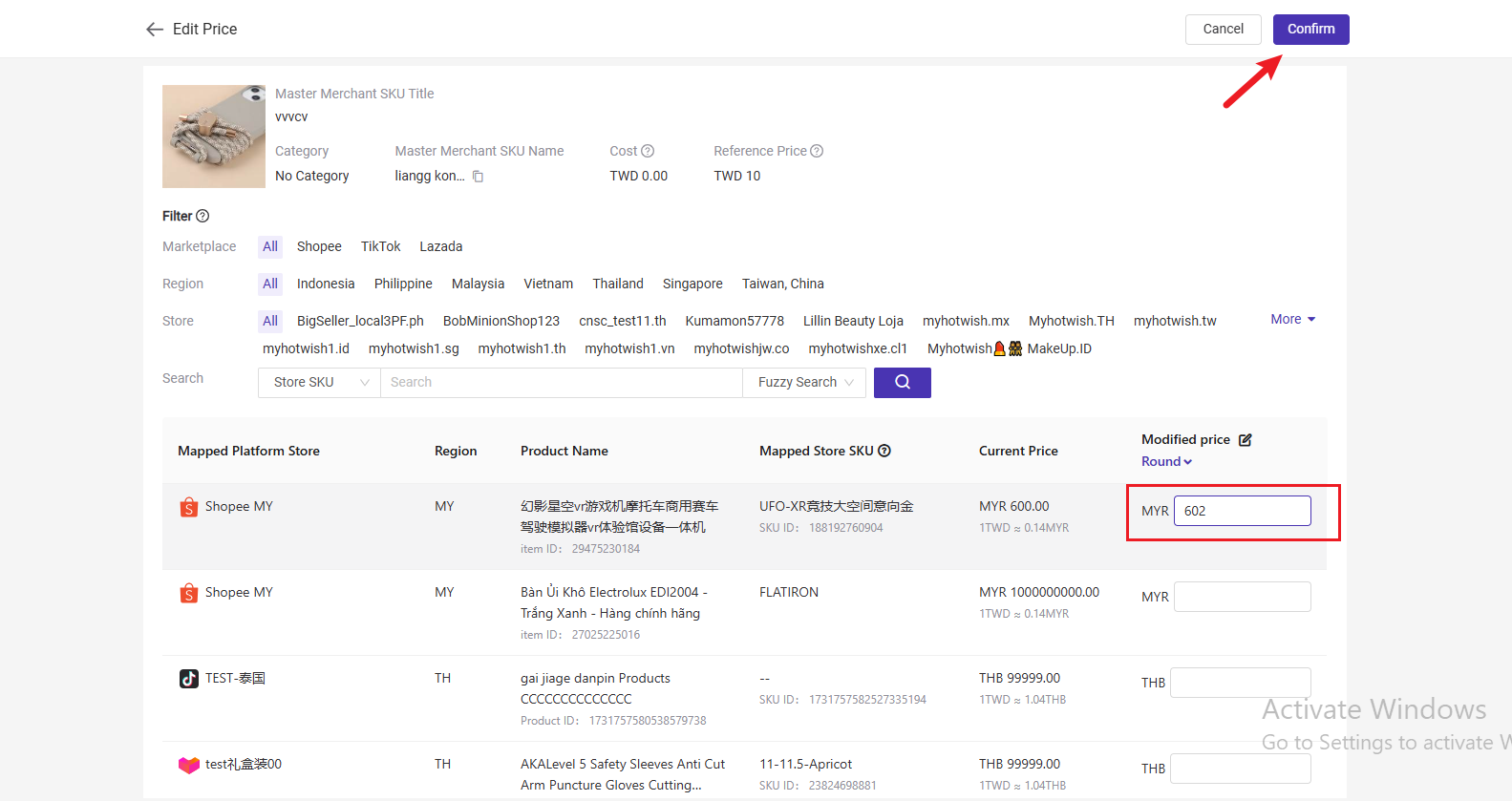Select All in Region filter
Screen dimensions: 1512x801
tap(270, 284)
